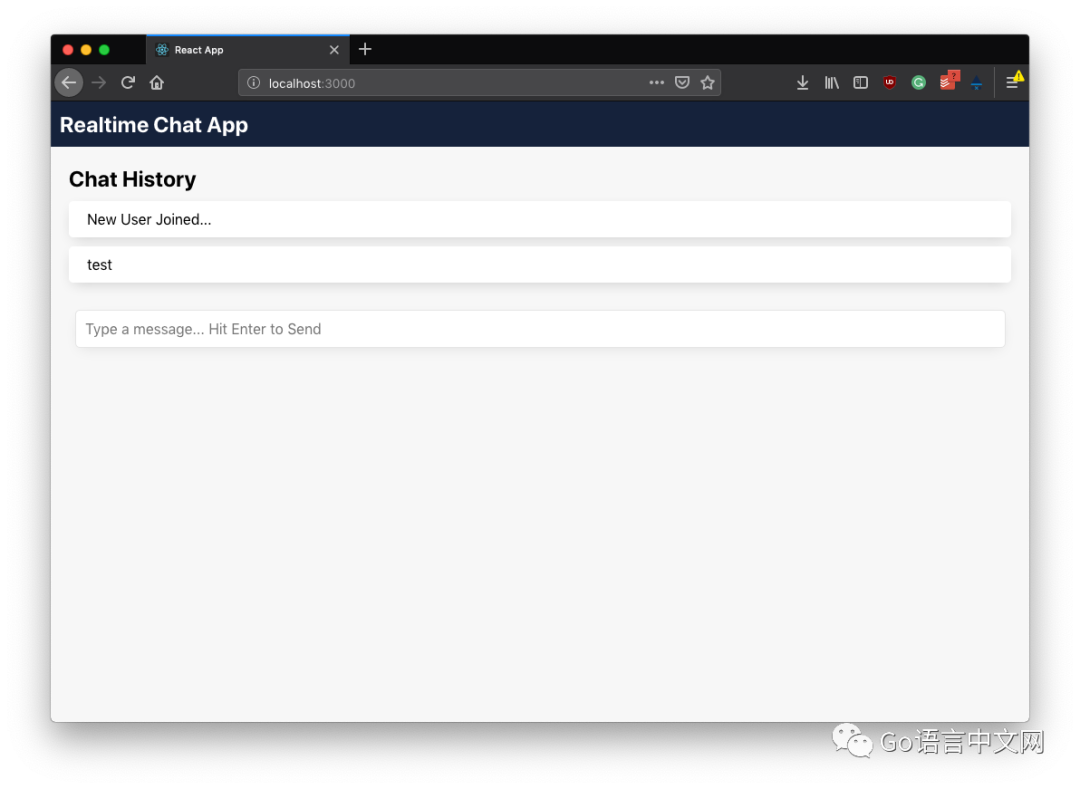
Task: Save page to Pocket icon
Action: (682, 83)
